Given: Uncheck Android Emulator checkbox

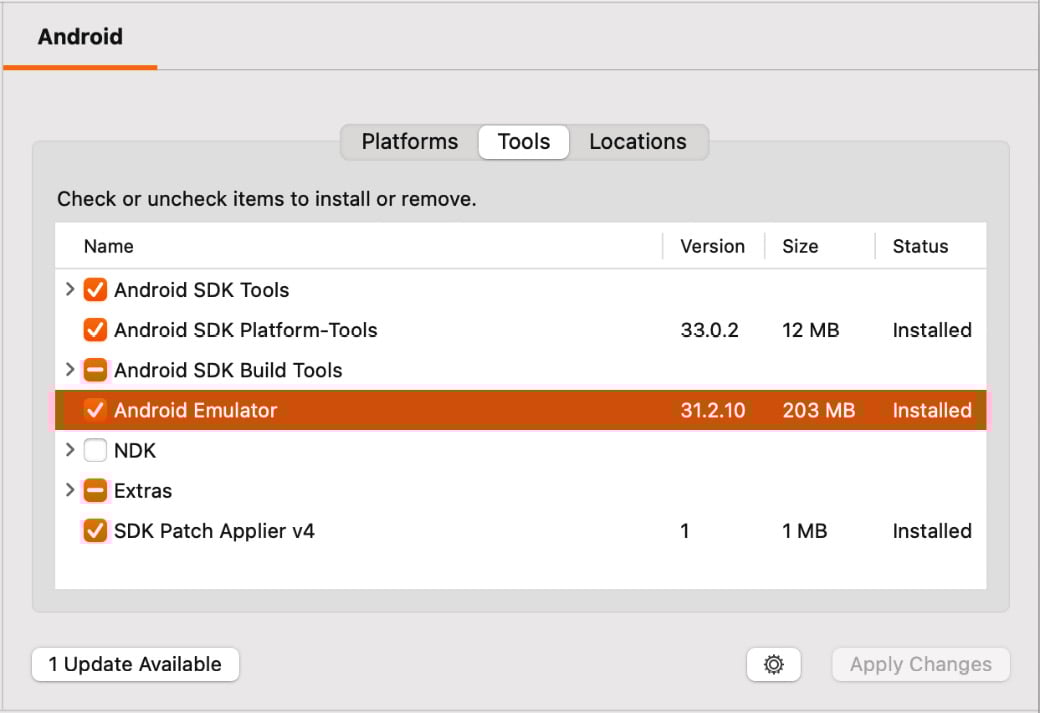Looking at the screenshot, I should [x=95, y=410].
